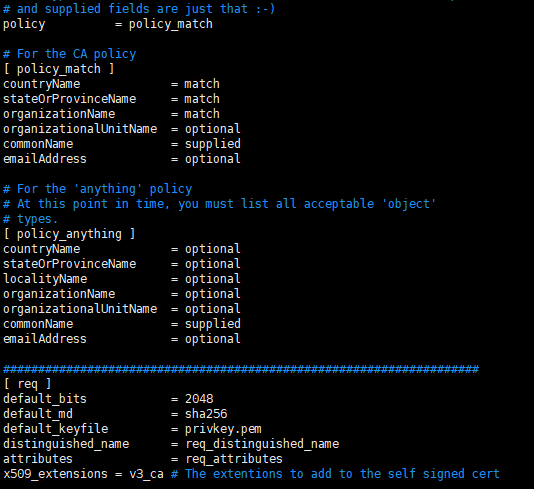The width and height of the screenshot is (534, 489).
Task: Click the sha256 value of default_md
Action: [206, 414]
